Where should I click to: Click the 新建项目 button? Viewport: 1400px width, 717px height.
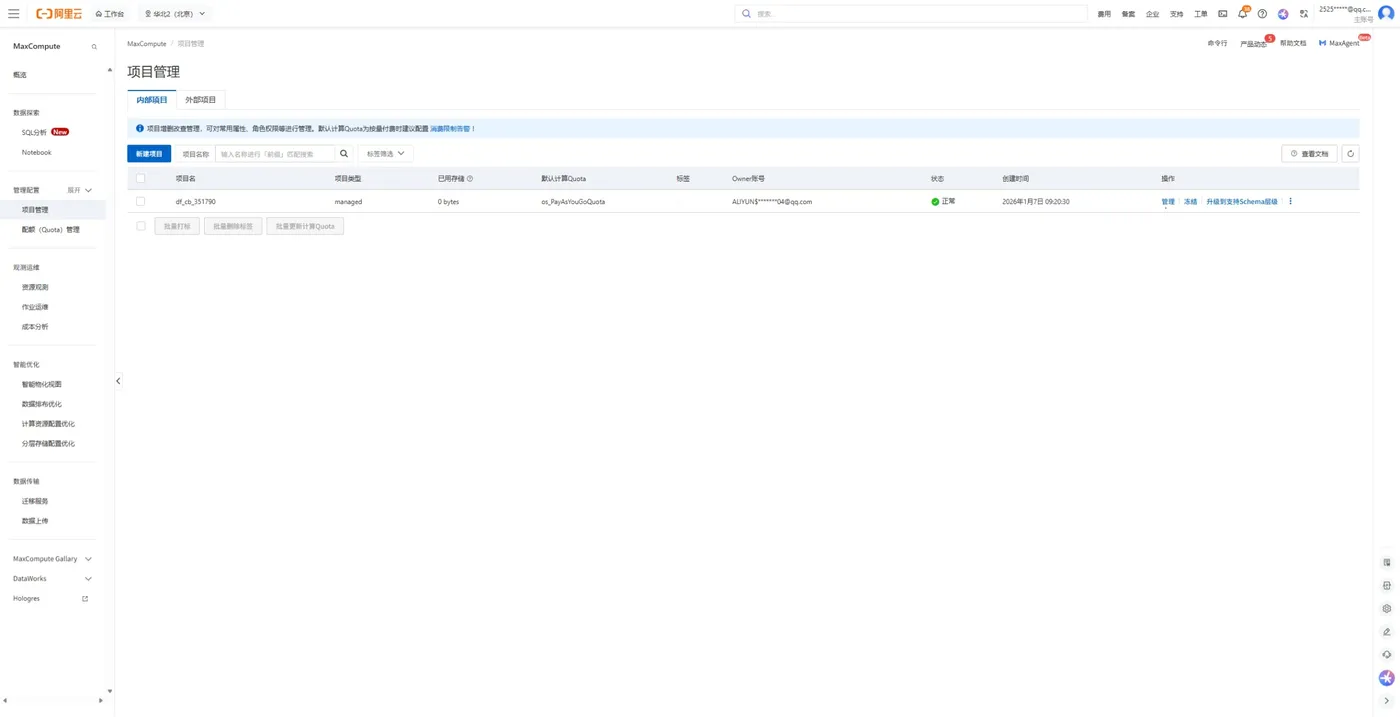pyautogui.click(x=148, y=153)
